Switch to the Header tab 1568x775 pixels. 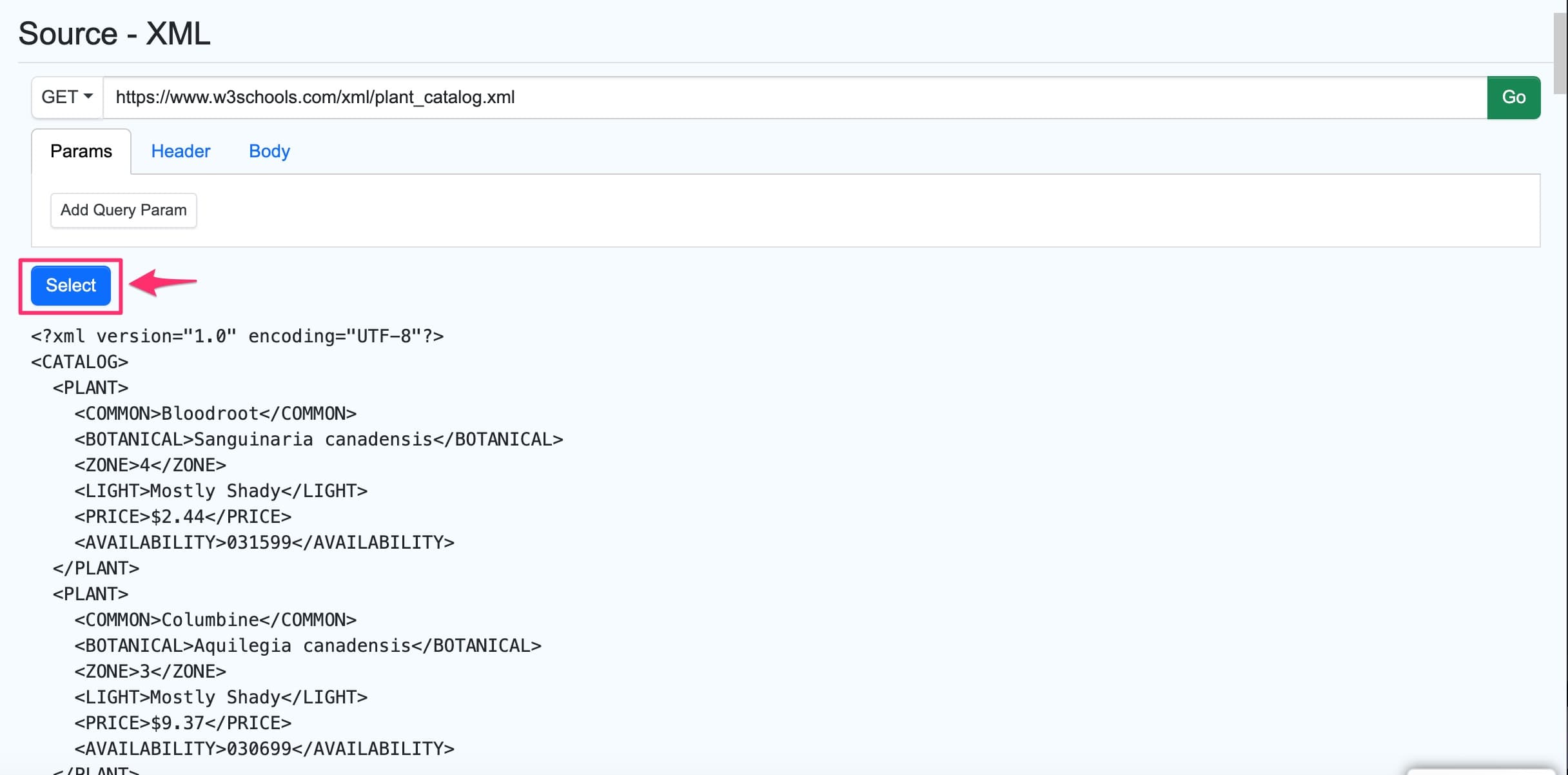pyautogui.click(x=181, y=151)
